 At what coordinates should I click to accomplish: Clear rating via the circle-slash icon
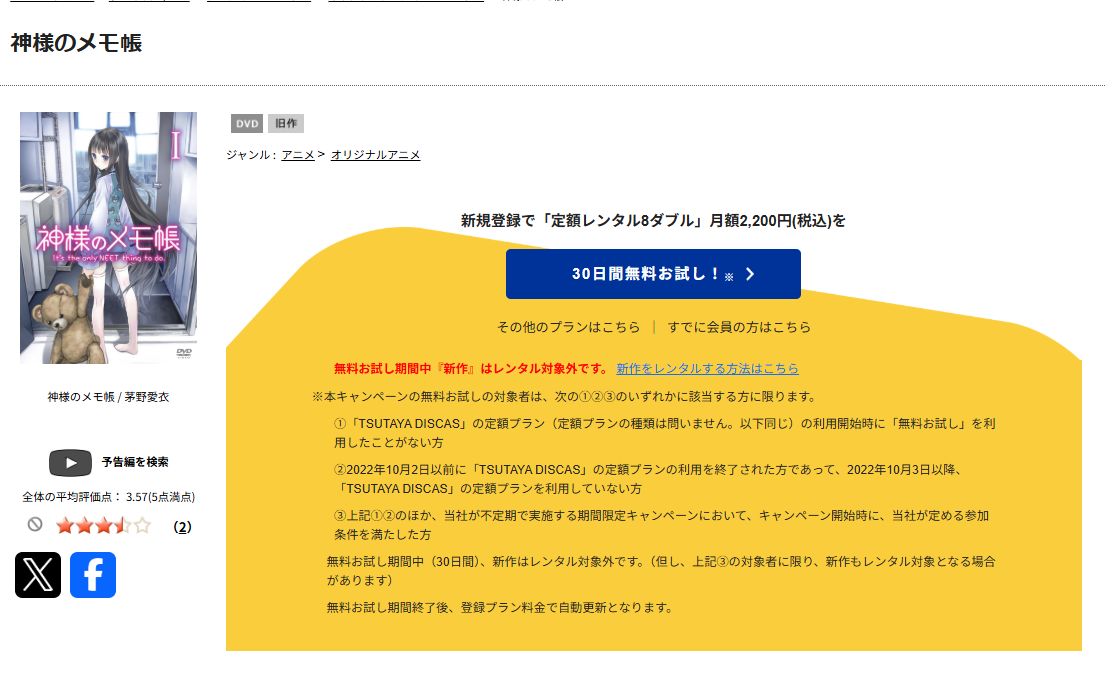click(35, 524)
